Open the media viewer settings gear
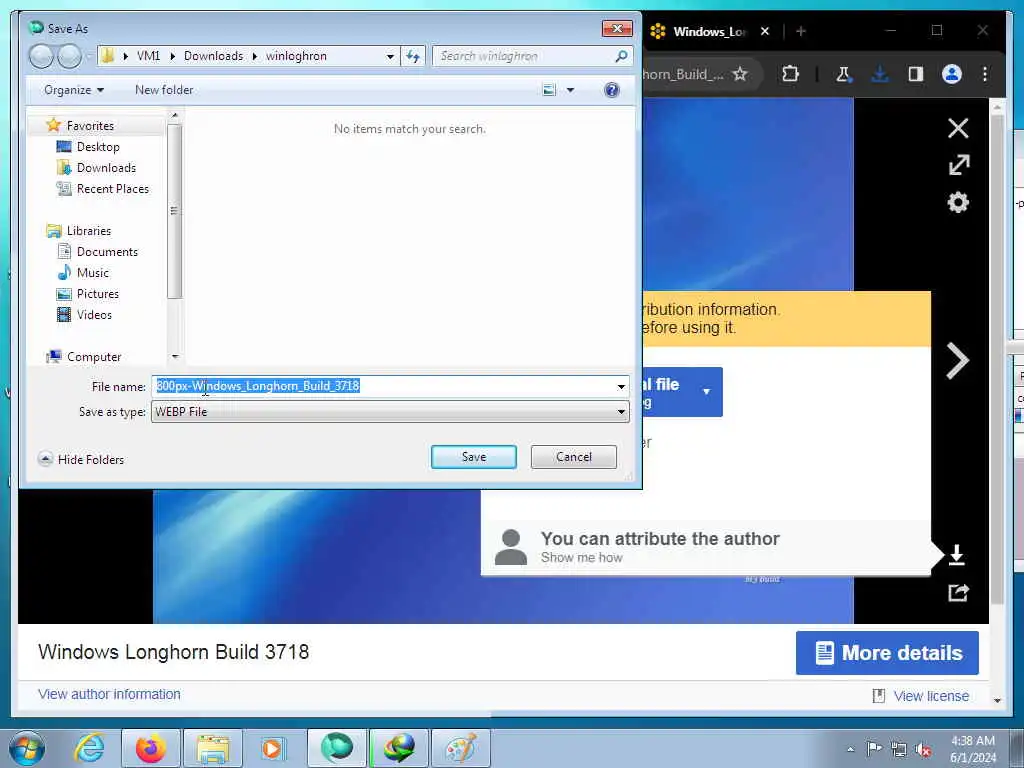The image size is (1024, 768). [x=958, y=202]
